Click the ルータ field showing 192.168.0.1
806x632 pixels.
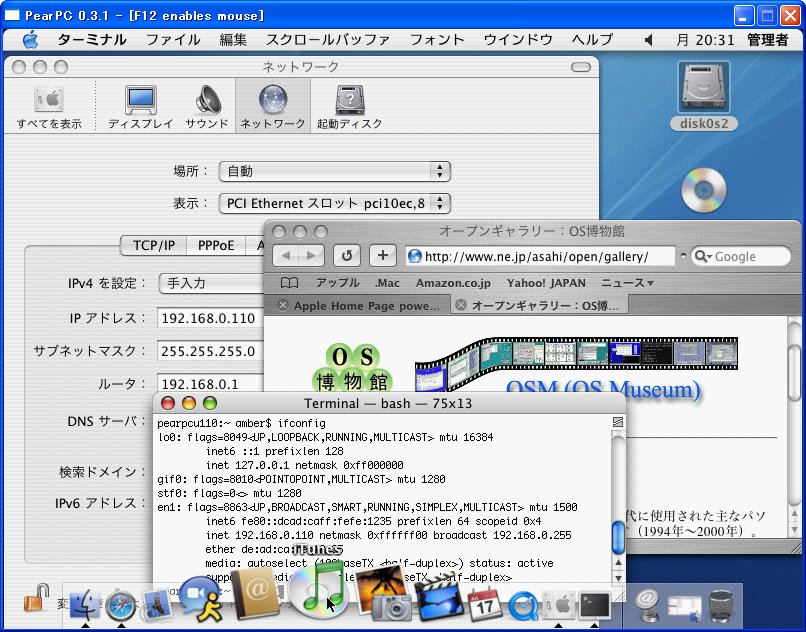point(210,384)
